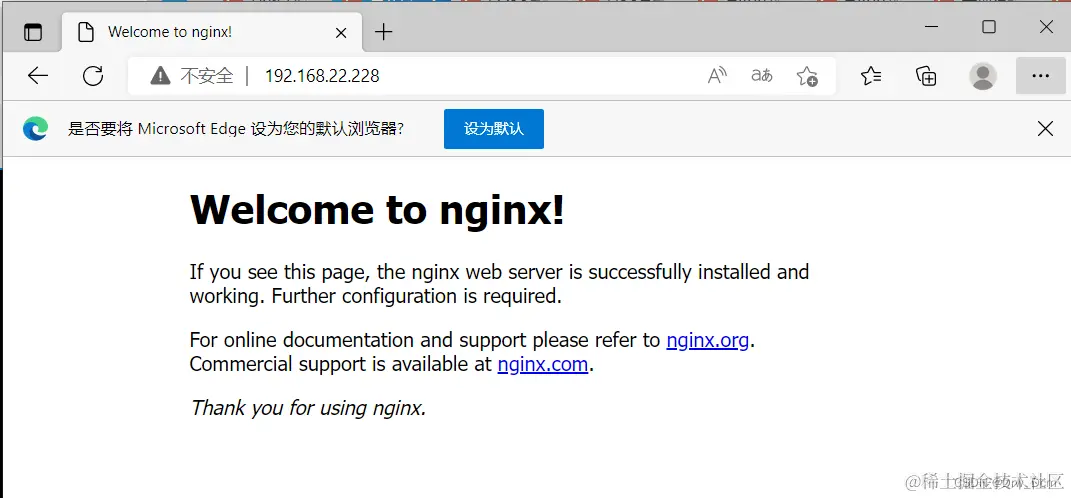
Task: Add this page to favorites
Action: click(807, 75)
